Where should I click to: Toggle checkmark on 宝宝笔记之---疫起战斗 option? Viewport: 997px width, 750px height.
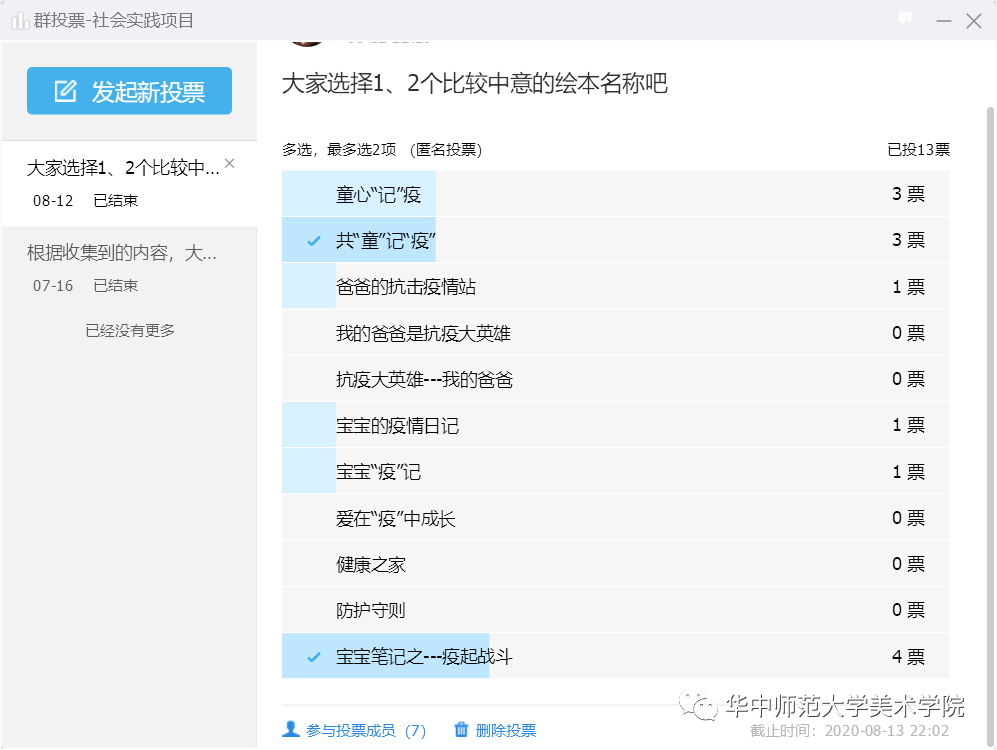(314, 657)
